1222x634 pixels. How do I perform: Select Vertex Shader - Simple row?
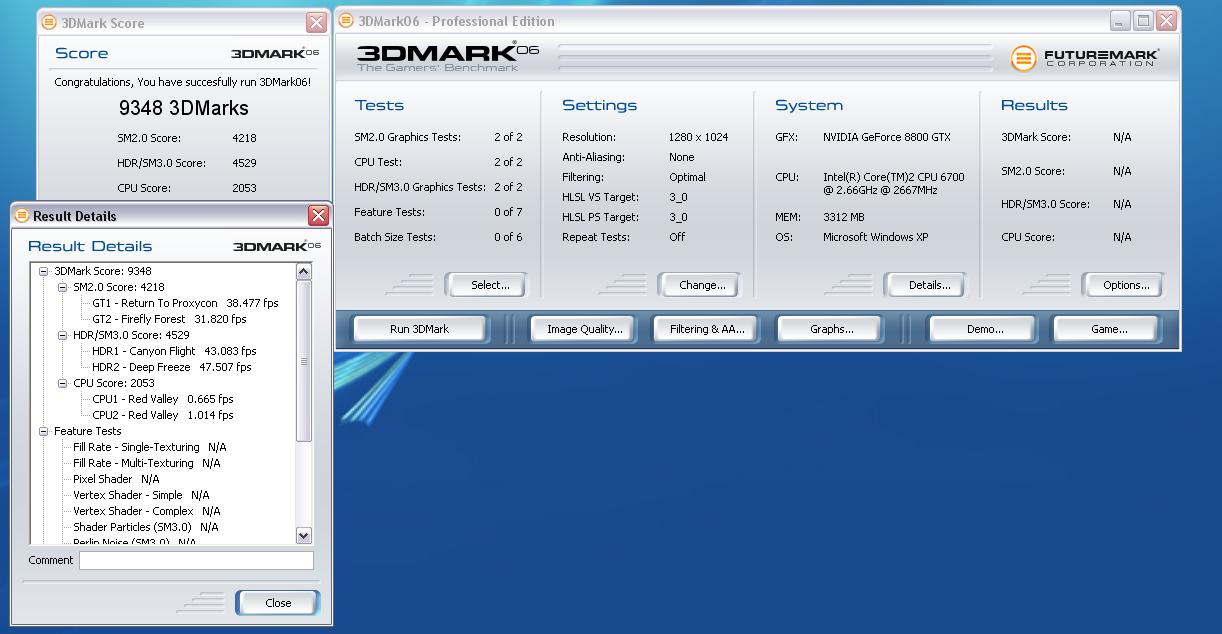tap(141, 495)
